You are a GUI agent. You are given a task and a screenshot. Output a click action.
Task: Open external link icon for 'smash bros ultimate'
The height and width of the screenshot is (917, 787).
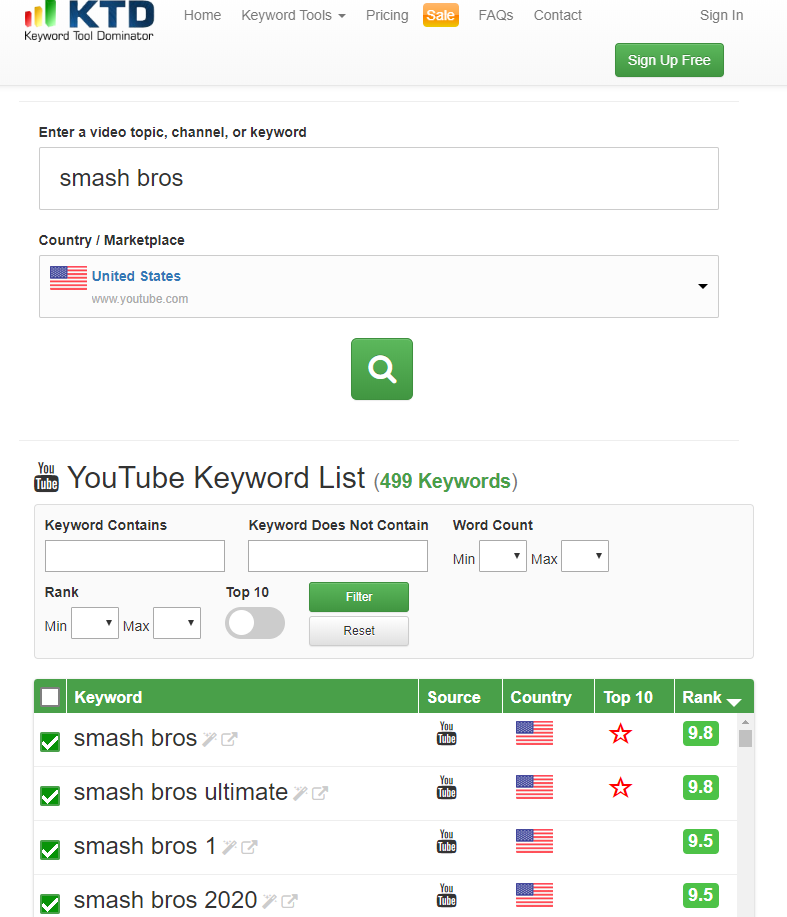click(x=320, y=793)
